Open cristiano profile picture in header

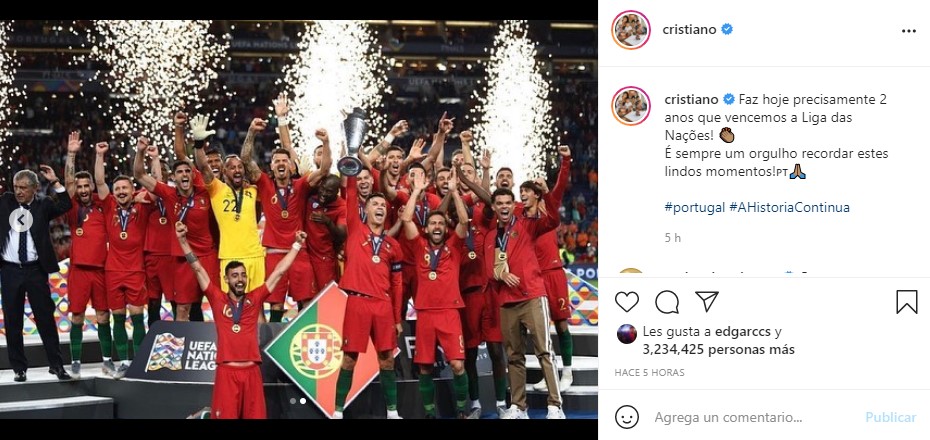coord(631,30)
